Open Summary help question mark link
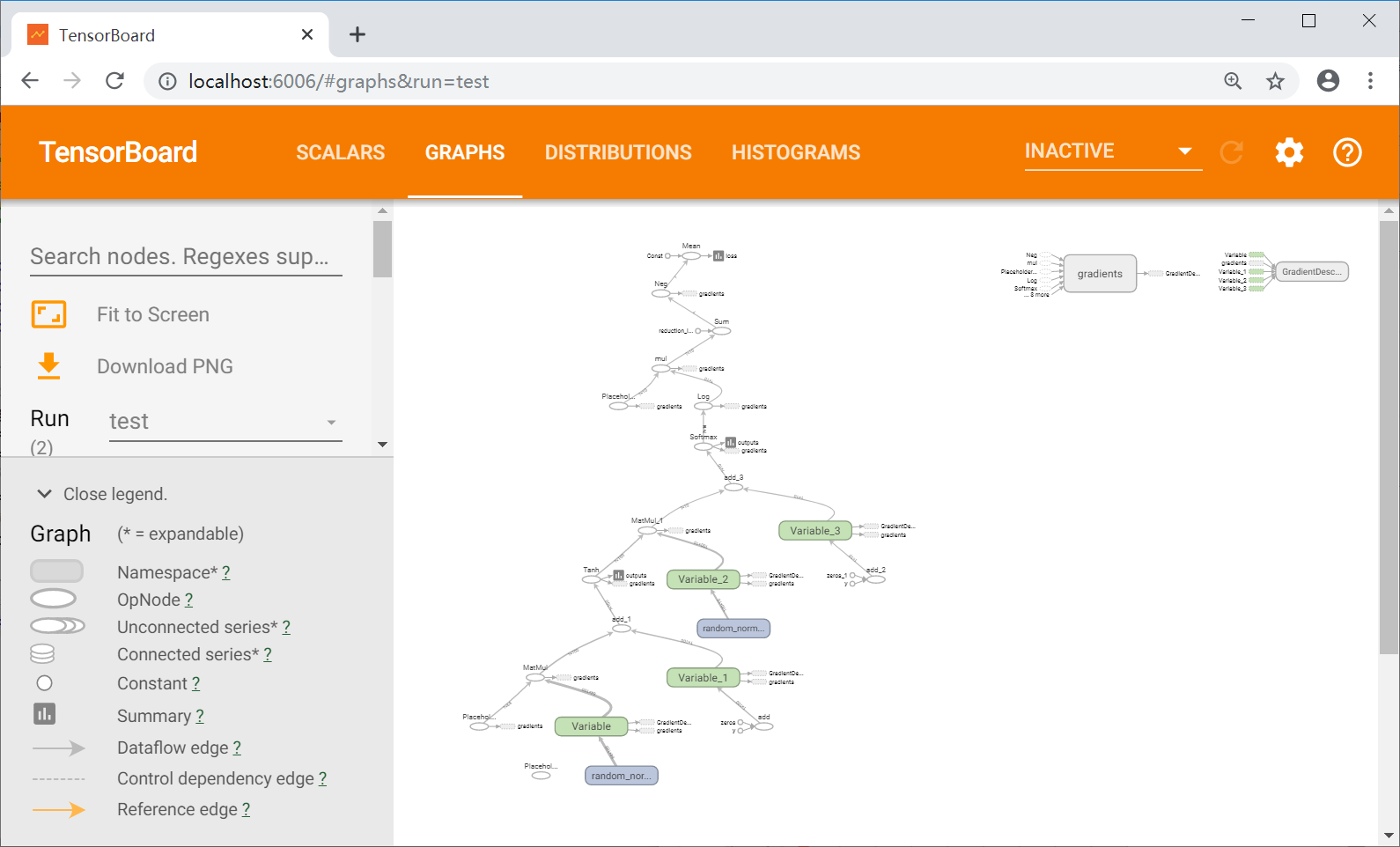Image resolution: width=1400 pixels, height=847 pixels. 200,716
